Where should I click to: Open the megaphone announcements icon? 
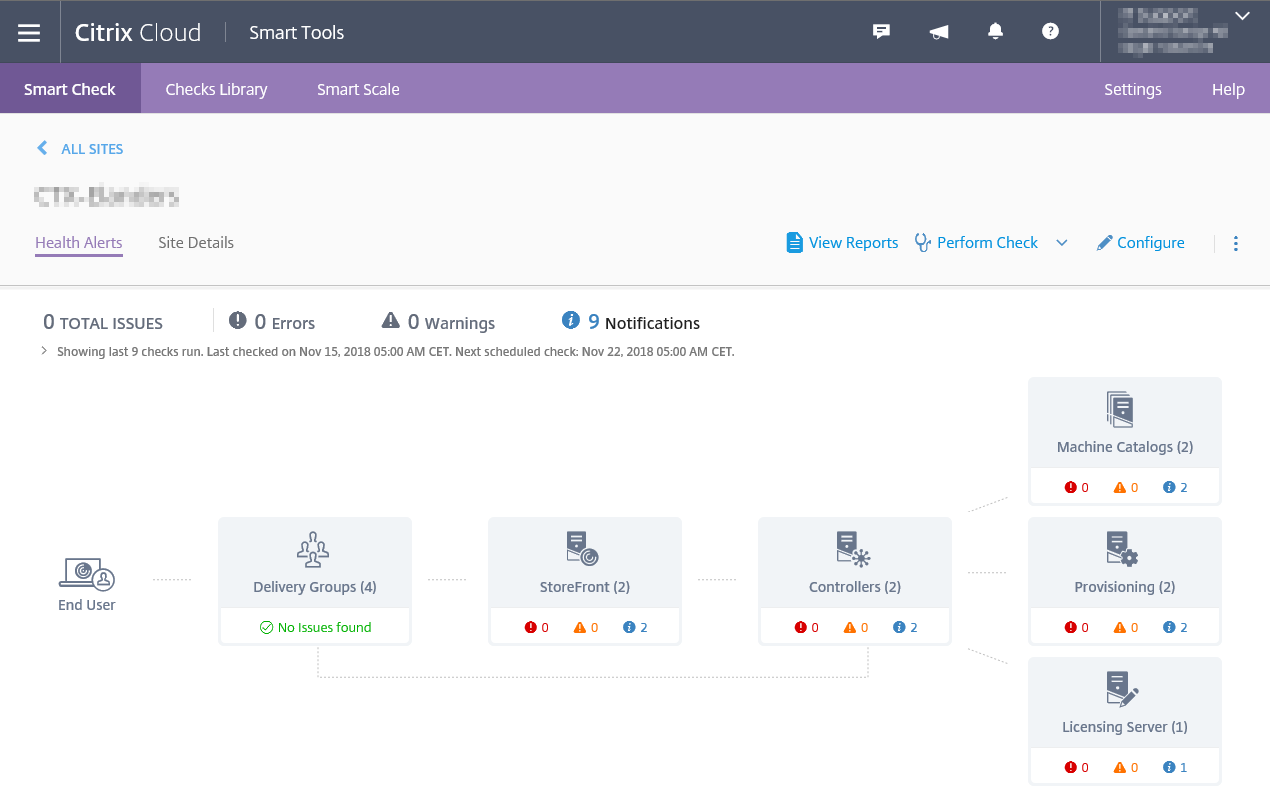click(938, 32)
